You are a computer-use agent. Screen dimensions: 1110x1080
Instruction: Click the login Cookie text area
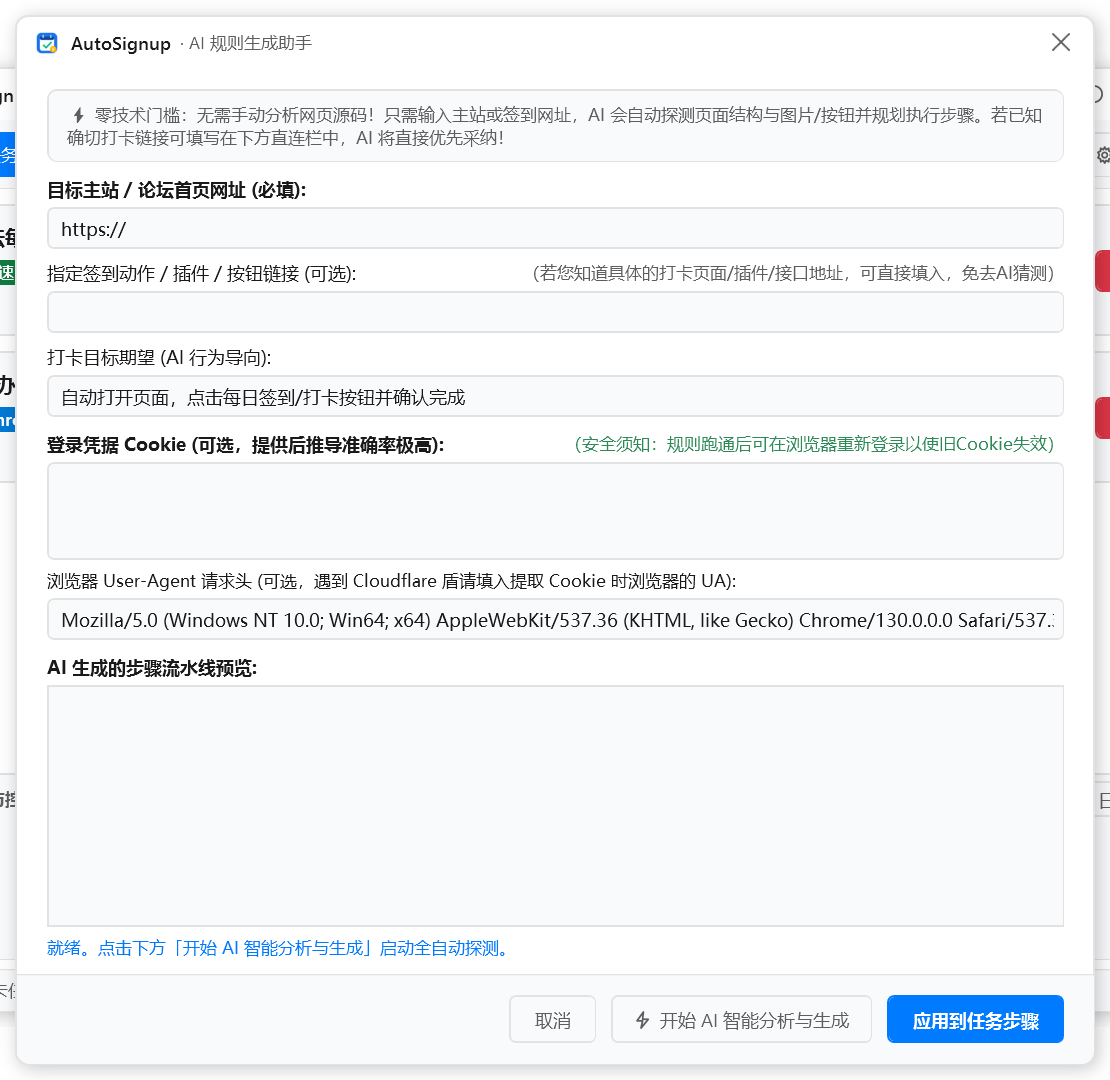(x=555, y=511)
